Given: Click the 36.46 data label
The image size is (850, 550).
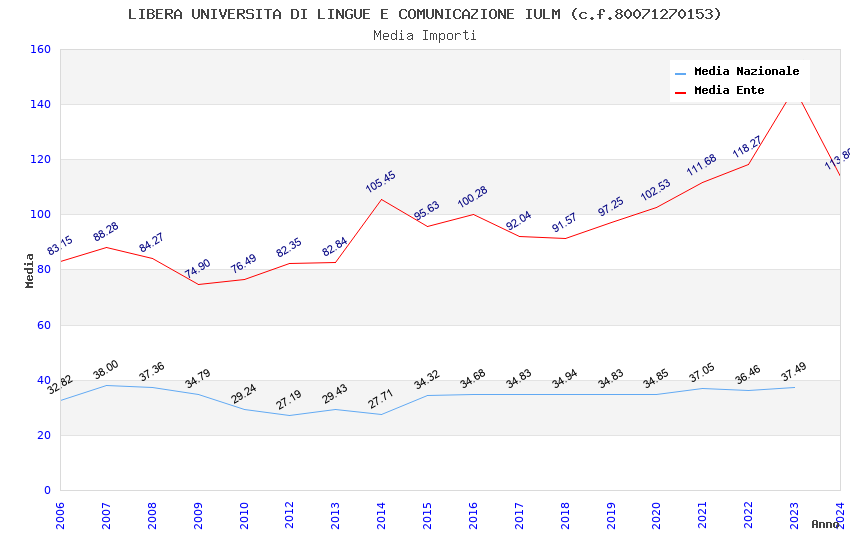Looking at the screenshot, I should tap(748, 375).
